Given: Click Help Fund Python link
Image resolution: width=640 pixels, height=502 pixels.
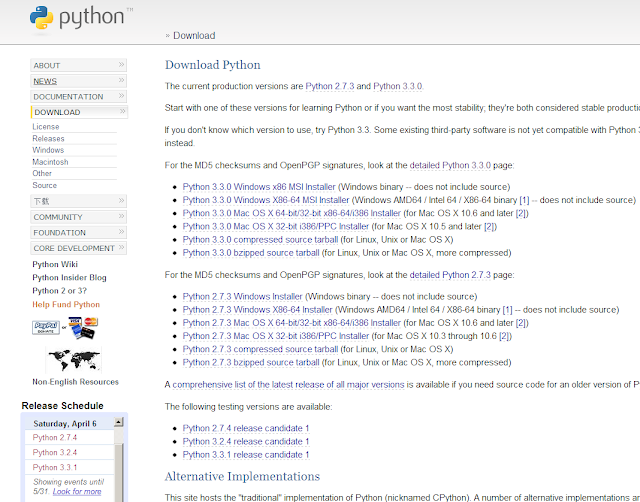Looking at the screenshot, I should [x=66, y=304].
